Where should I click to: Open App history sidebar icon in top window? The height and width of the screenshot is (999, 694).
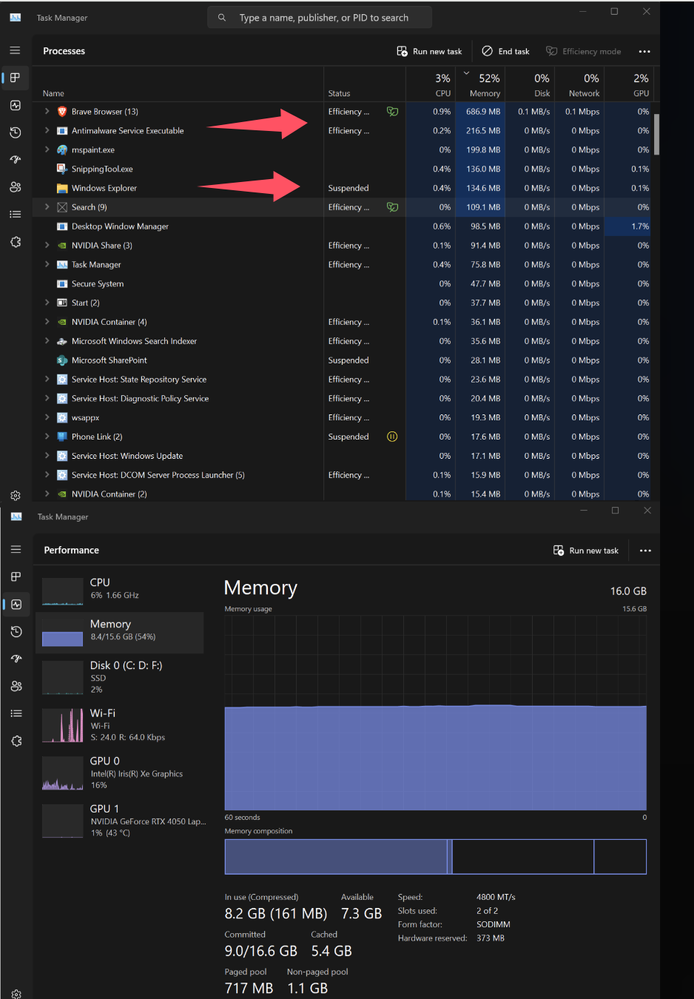[15, 133]
